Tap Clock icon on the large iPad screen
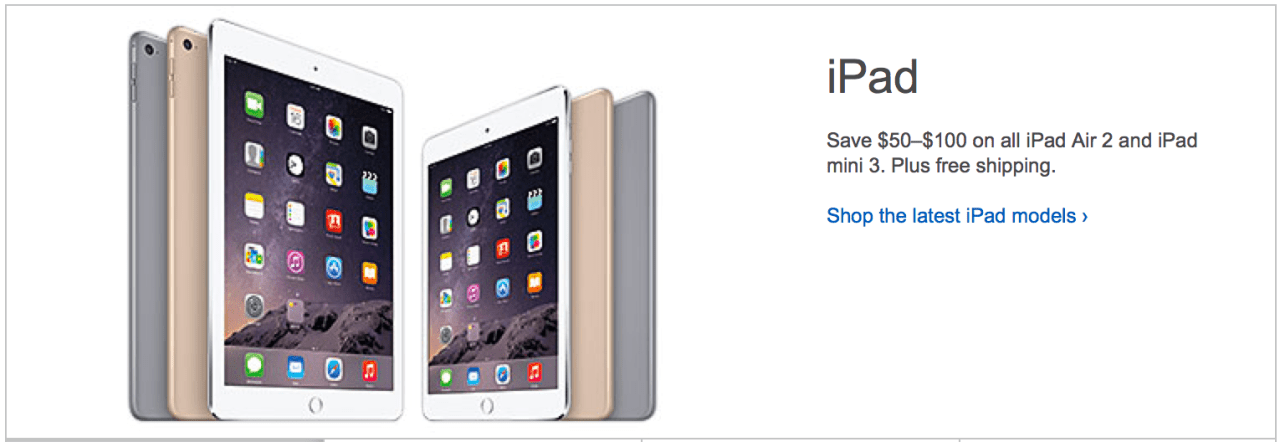This screenshot has width=1280, height=442. tap(294, 165)
